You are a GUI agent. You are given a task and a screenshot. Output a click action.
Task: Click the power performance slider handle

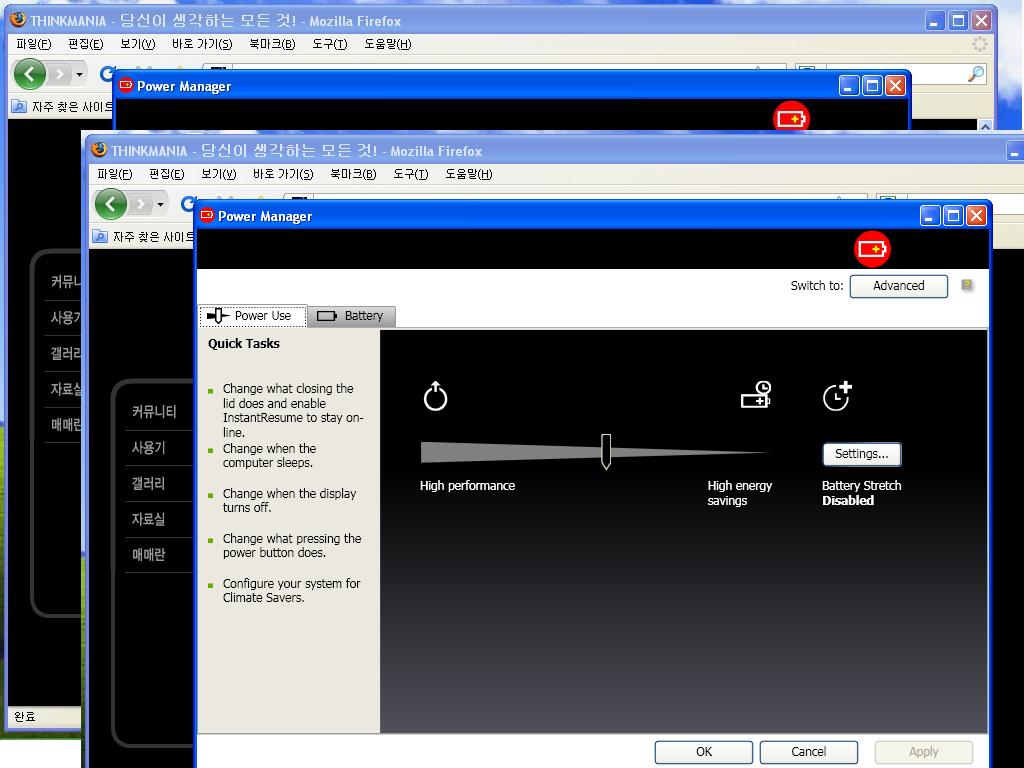605,451
